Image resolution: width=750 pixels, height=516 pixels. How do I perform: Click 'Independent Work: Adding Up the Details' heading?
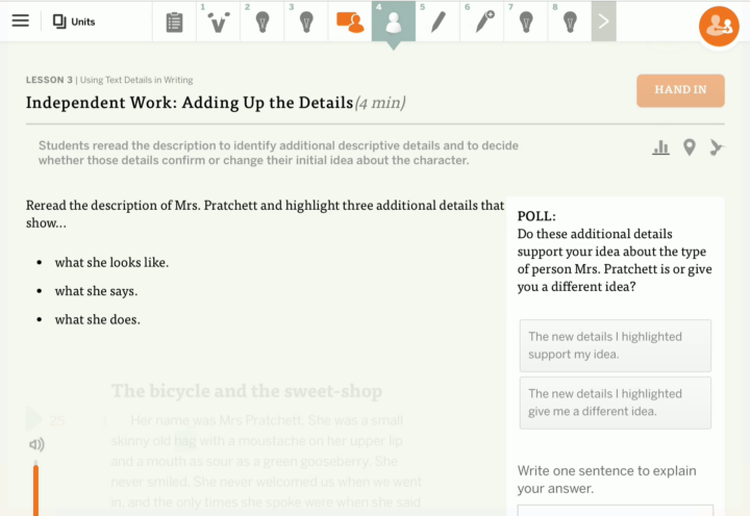189,102
